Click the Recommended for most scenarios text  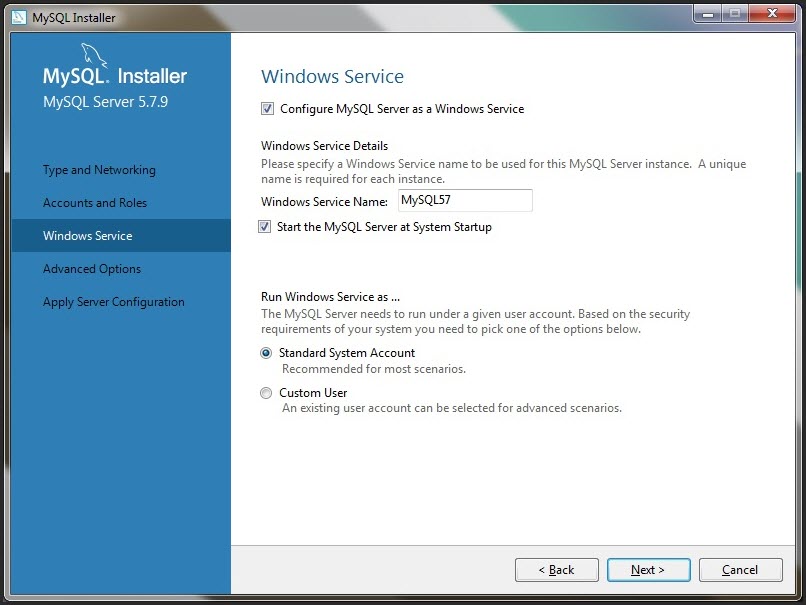374,369
